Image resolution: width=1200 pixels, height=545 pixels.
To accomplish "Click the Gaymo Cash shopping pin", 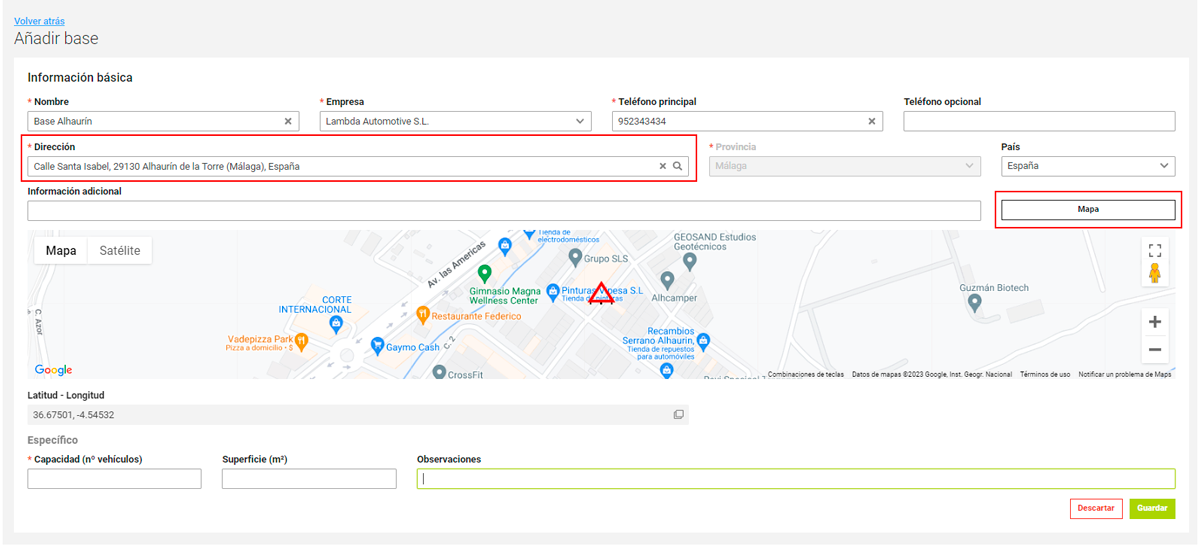I will click(377, 346).
